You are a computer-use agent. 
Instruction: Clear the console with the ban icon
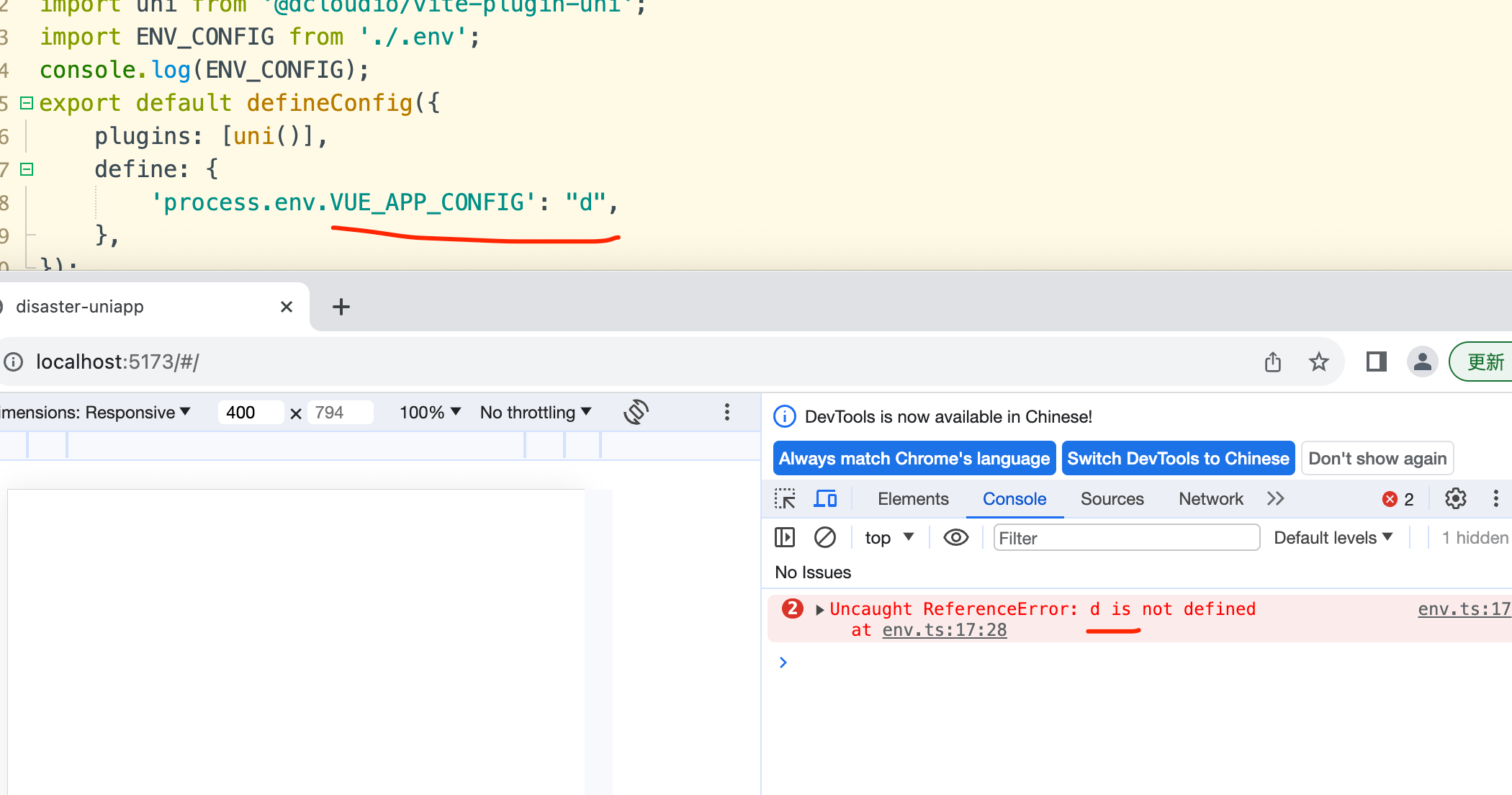pyautogui.click(x=824, y=537)
